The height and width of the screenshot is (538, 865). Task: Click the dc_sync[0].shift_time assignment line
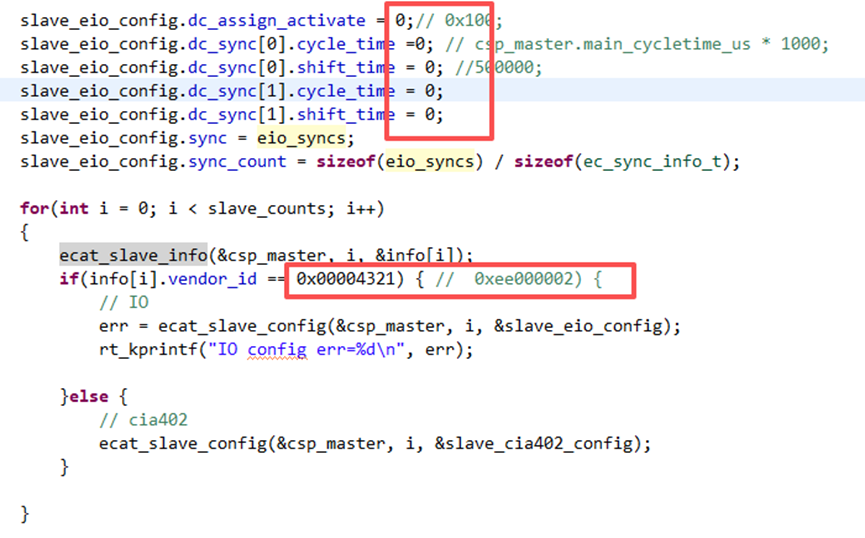pyautogui.click(x=281, y=67)
